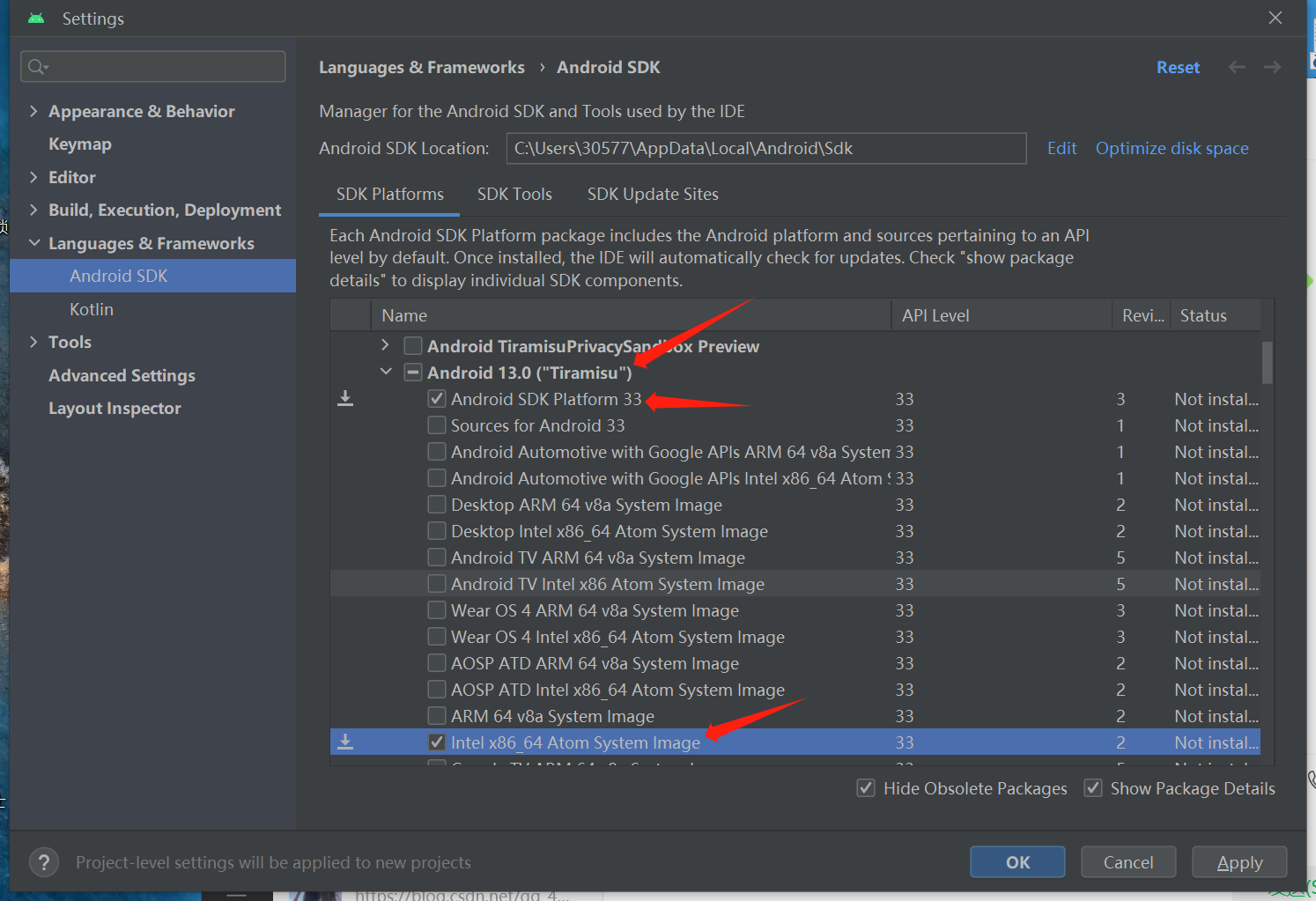
Task: Select Android TV ARM 64 v8a System Image row
Action: (x=795, y=558)
